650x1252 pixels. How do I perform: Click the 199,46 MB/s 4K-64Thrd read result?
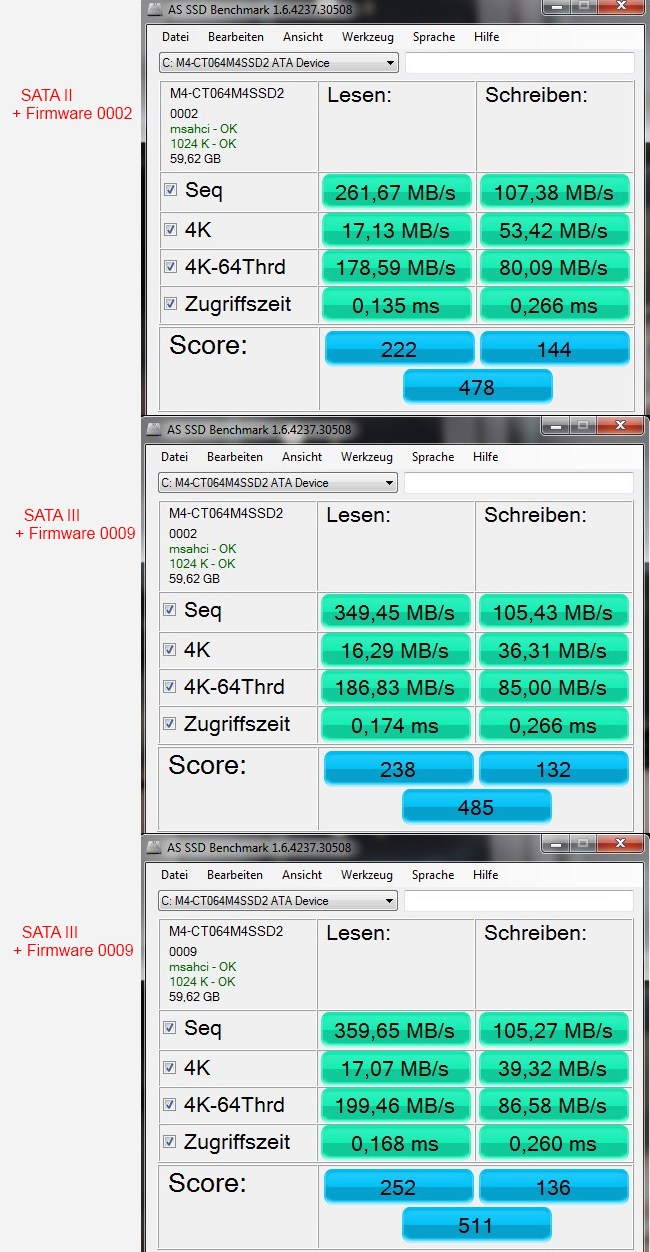(395, 1105)
